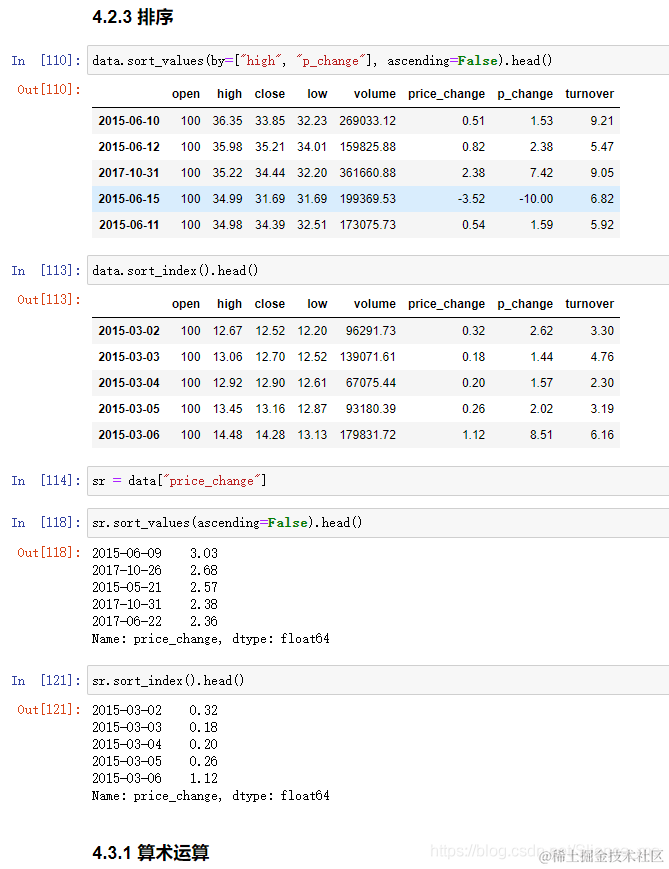Click series line 2015-03-02 0.32
Screen dimensions: 669x869
155,710
